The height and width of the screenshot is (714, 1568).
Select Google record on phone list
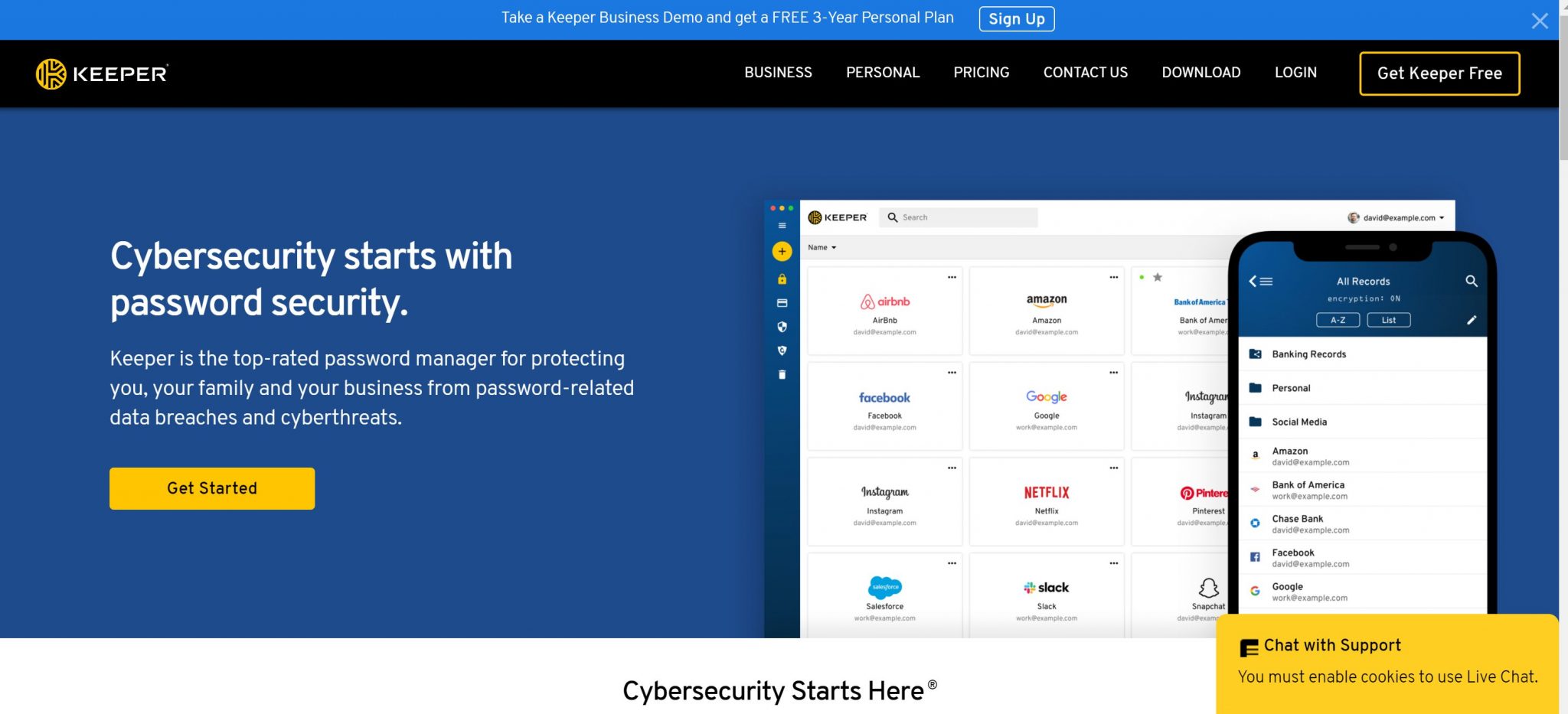[x=1363, y=592]
